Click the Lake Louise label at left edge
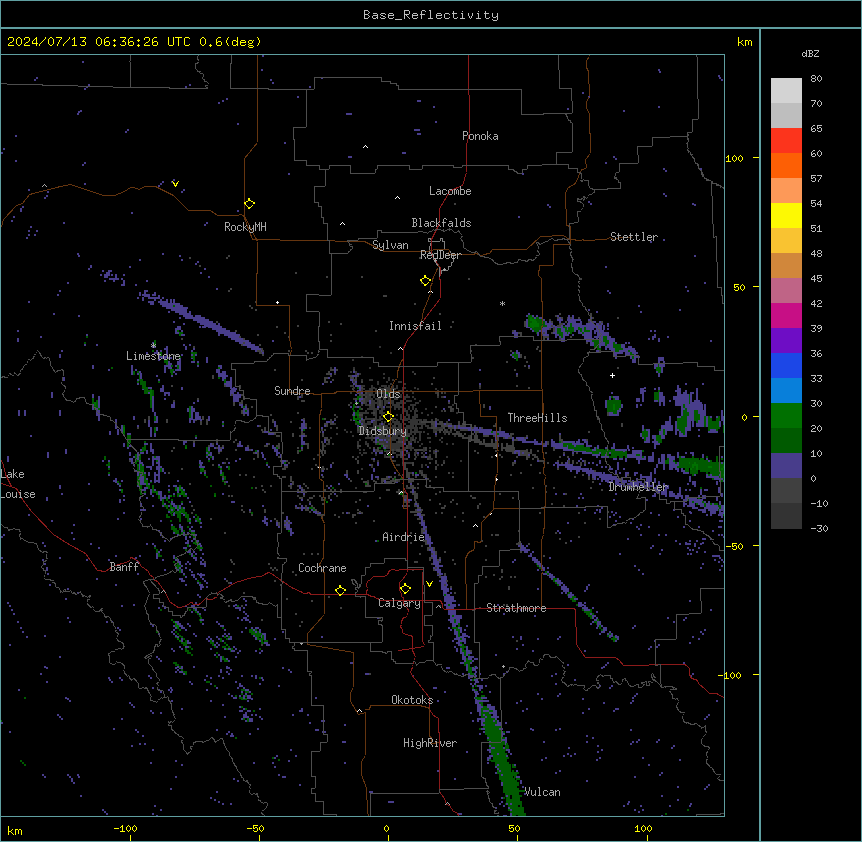 tap(18, 484)
